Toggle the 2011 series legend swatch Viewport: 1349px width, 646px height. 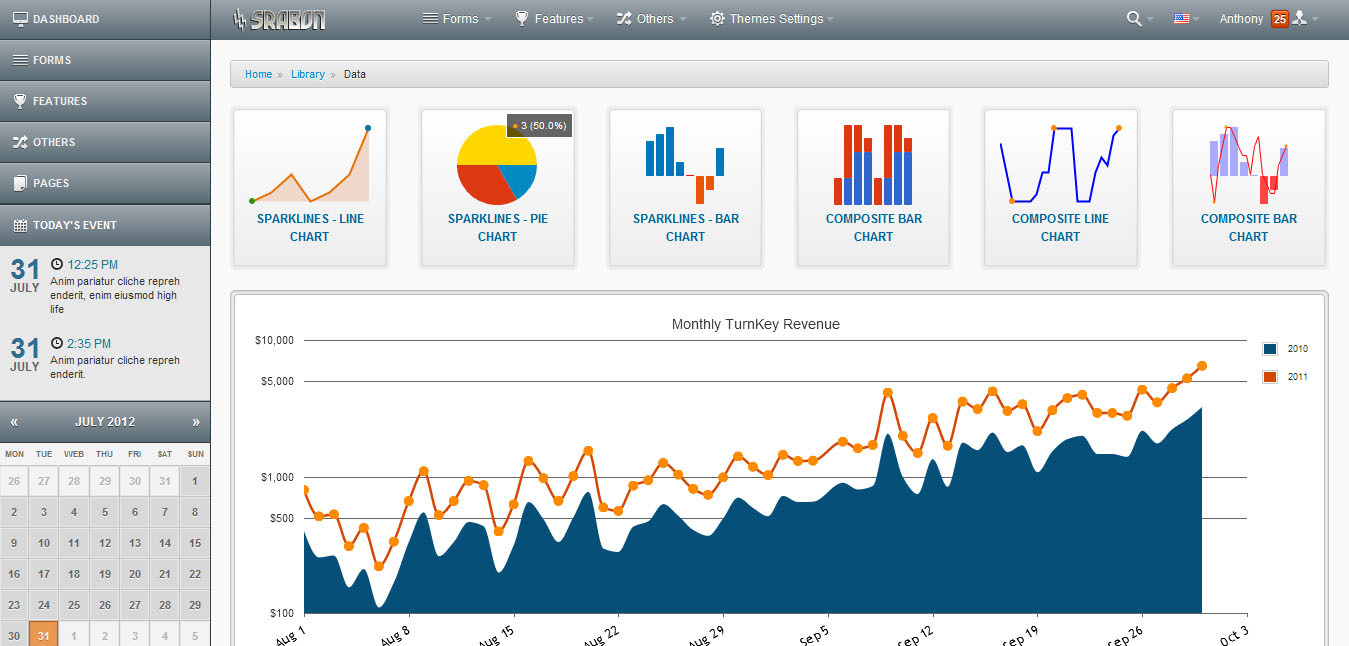pyautogui.click(x=1270, y=377)
